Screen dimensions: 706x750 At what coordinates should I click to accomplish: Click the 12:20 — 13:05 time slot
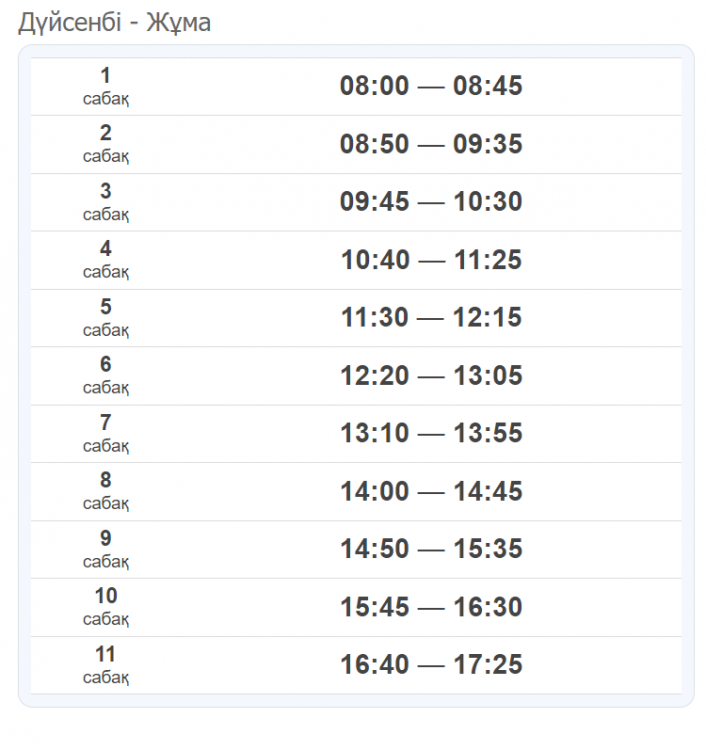click(431, 375)
